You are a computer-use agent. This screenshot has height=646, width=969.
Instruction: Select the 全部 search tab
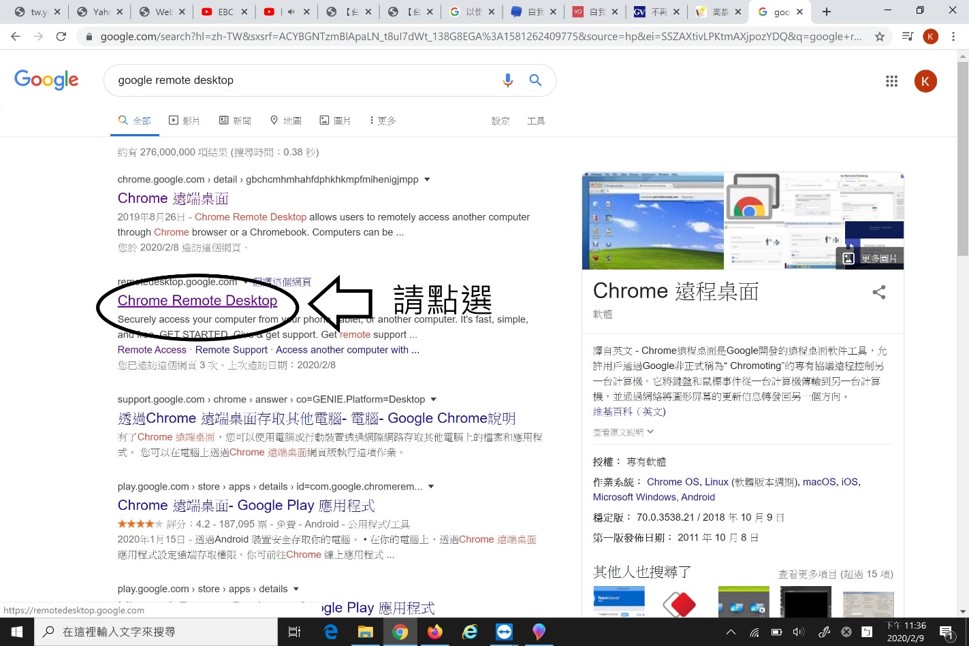(135, 121)
